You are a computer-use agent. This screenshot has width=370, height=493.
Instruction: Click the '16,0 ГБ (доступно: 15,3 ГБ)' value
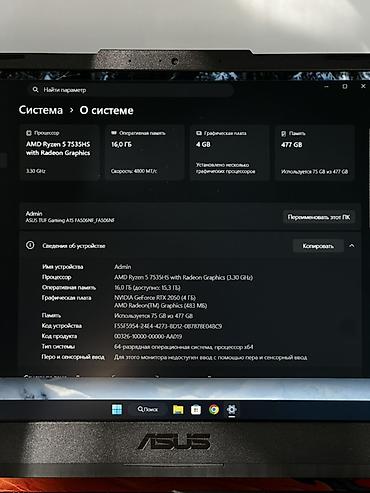[147, 287]
